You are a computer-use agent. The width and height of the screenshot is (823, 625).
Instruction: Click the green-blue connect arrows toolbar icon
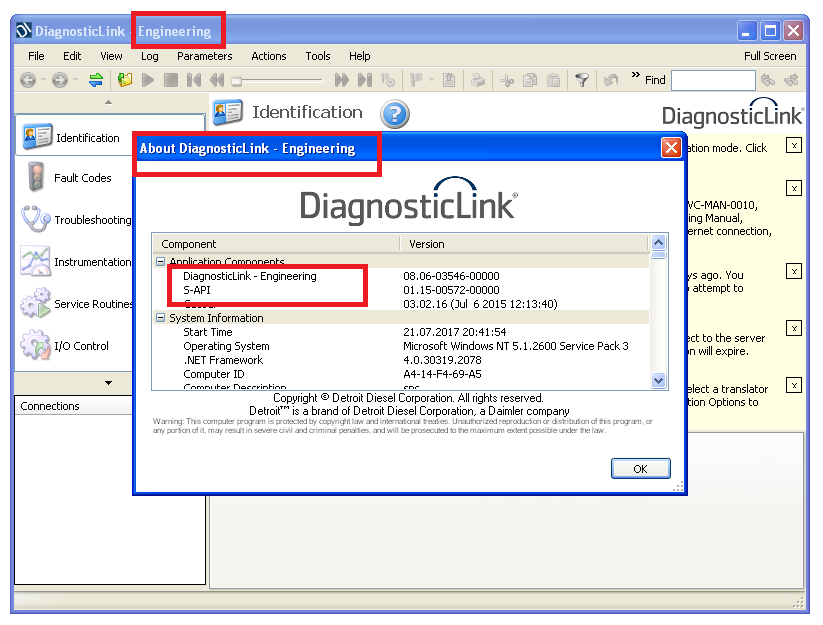coord(96,80)
